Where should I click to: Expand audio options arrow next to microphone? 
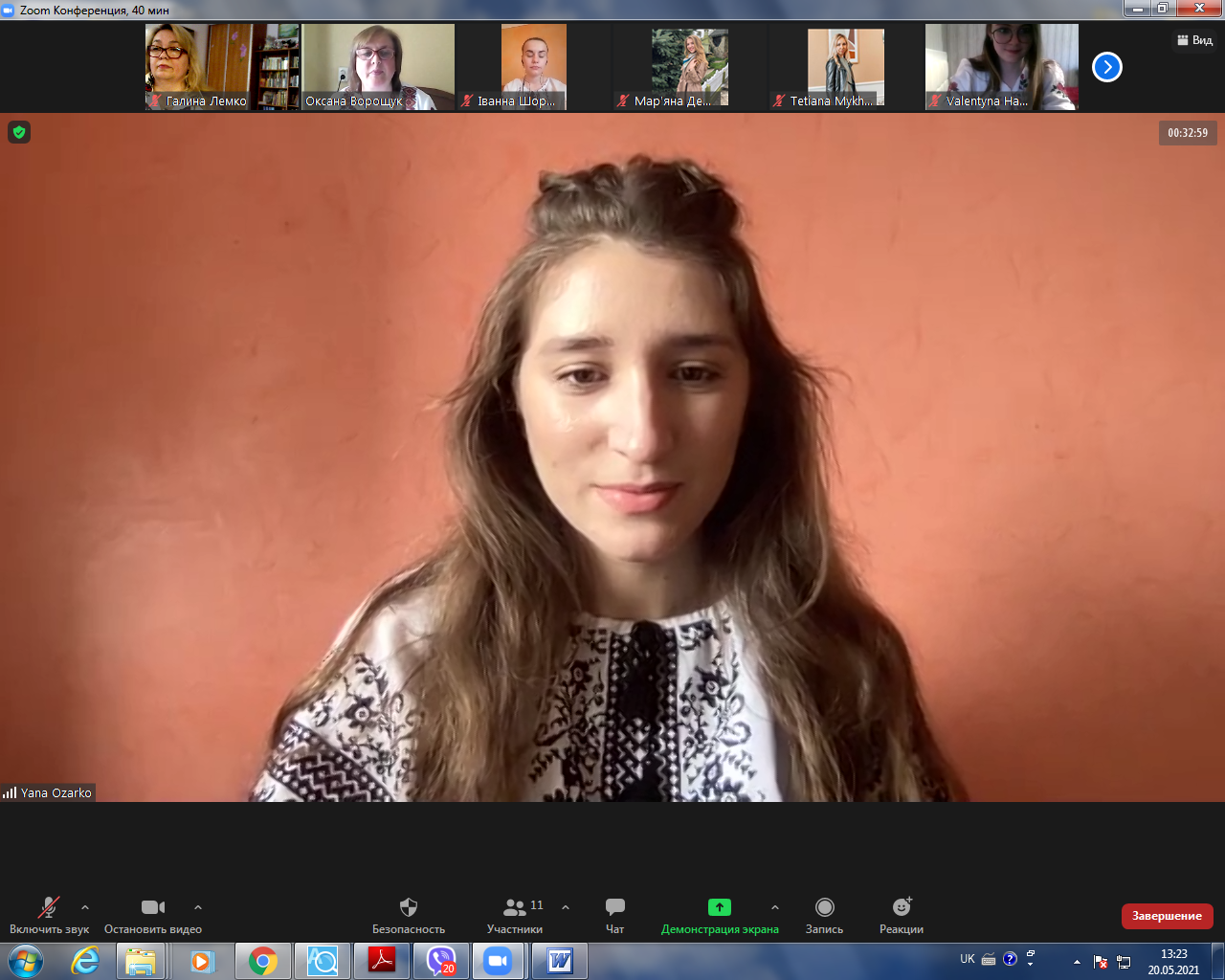85,907
